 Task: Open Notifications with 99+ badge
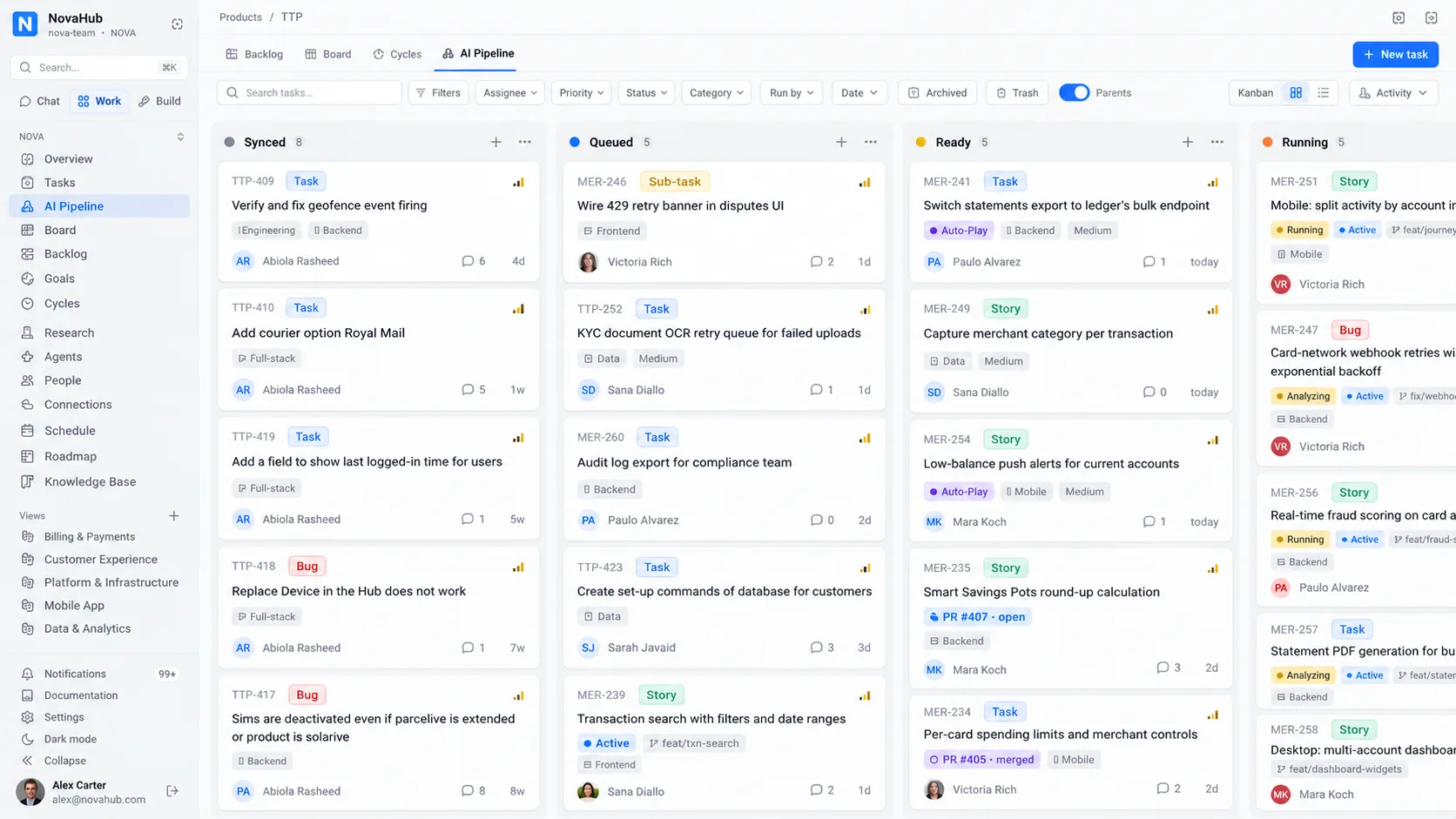(x=99, y=674)
